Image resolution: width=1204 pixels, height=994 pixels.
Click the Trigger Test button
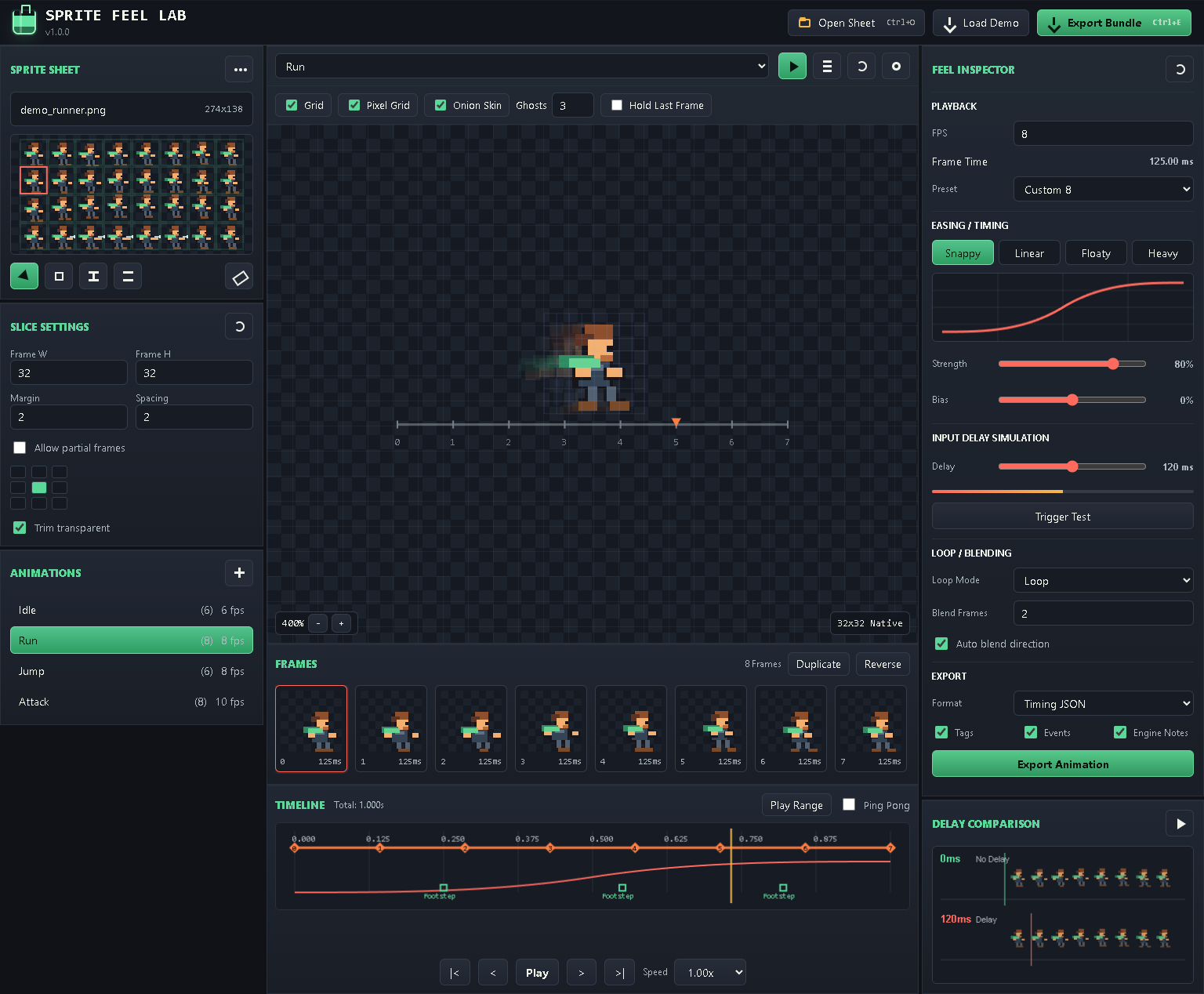pyautogui.click(x=1062, y=517)
